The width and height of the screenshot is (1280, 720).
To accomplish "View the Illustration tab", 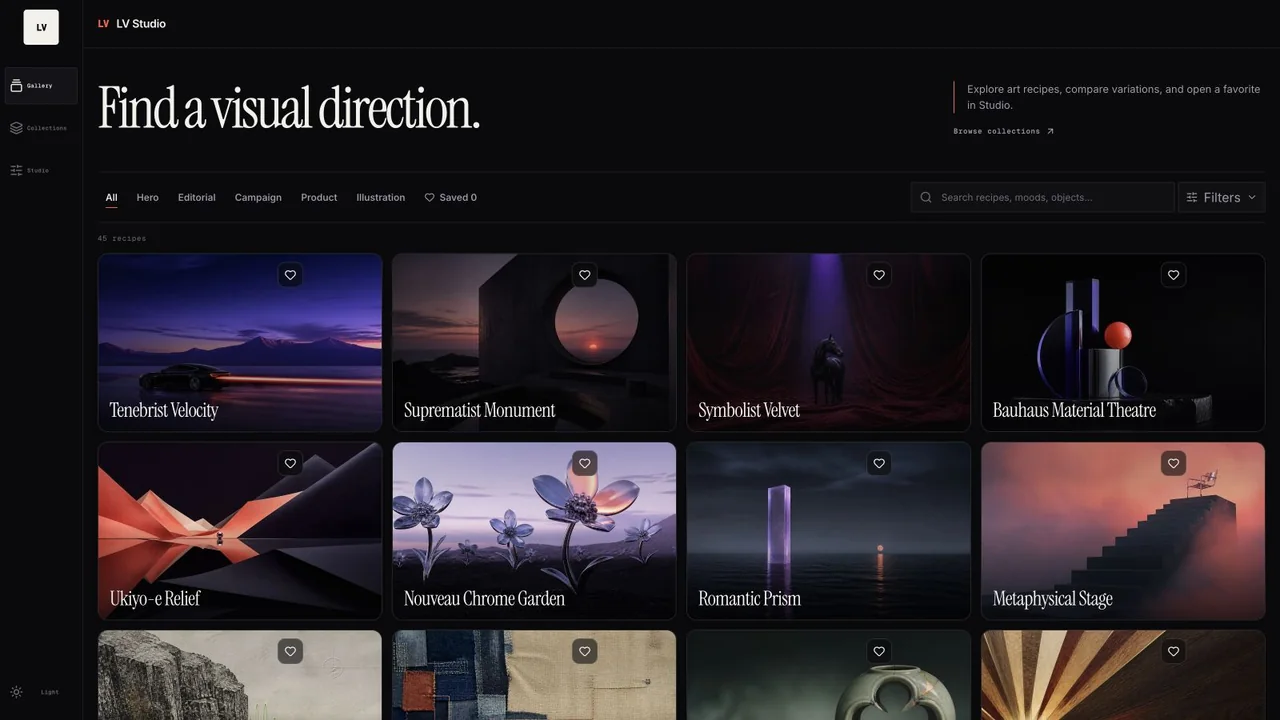I will pyautogui.click(x=381, y=198).
